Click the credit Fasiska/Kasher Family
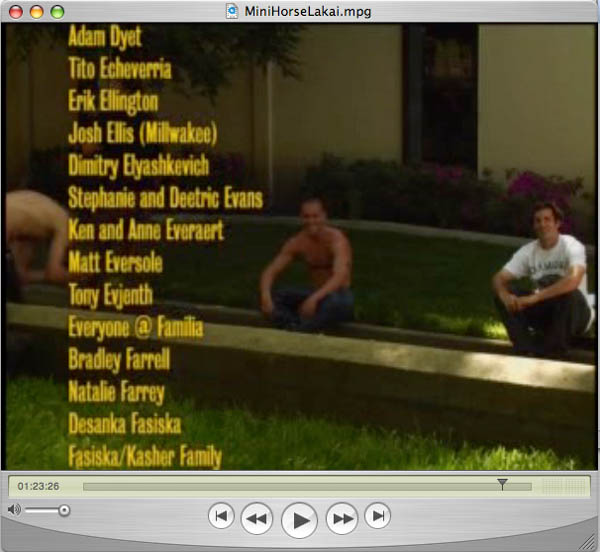 coord(145,457)
